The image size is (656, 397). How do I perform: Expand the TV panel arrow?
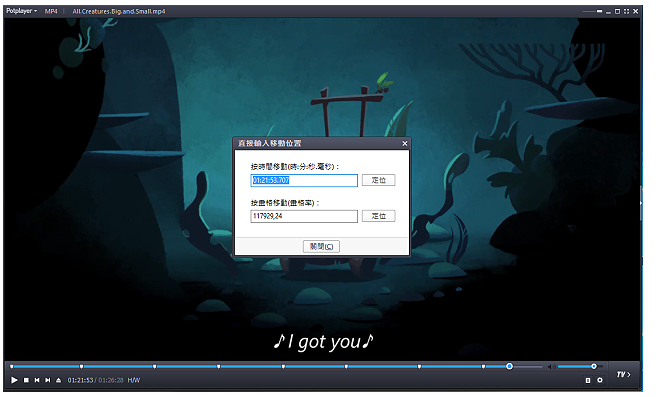(623, 374)
